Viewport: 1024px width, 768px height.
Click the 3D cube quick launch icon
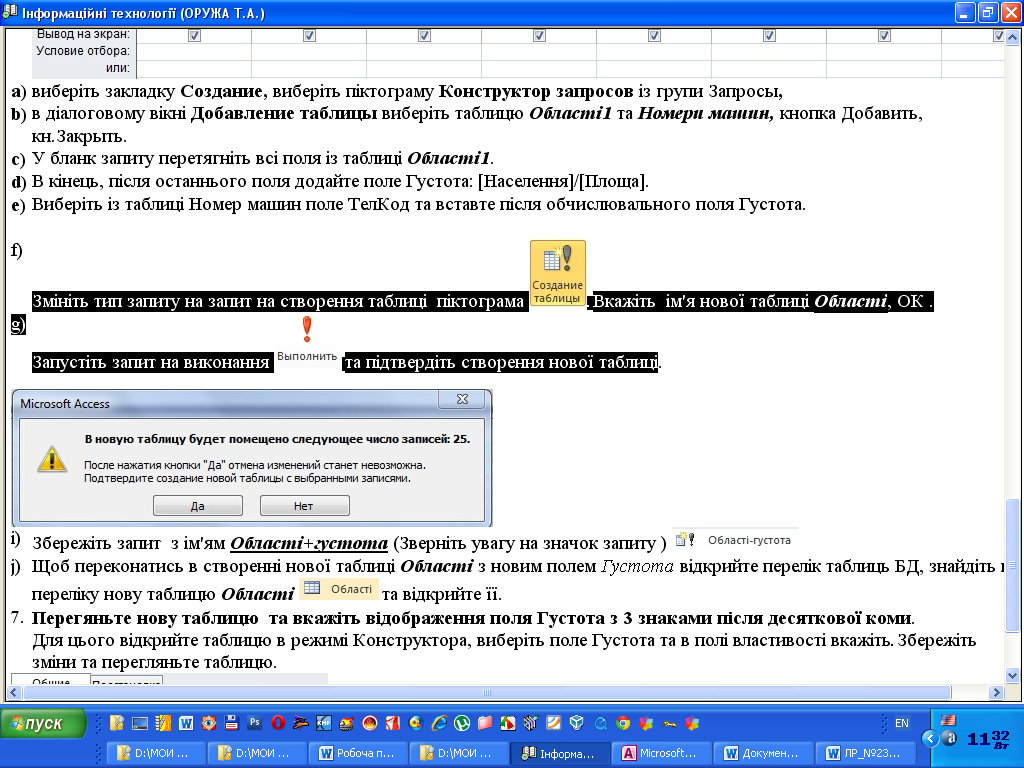coord(577,723)
